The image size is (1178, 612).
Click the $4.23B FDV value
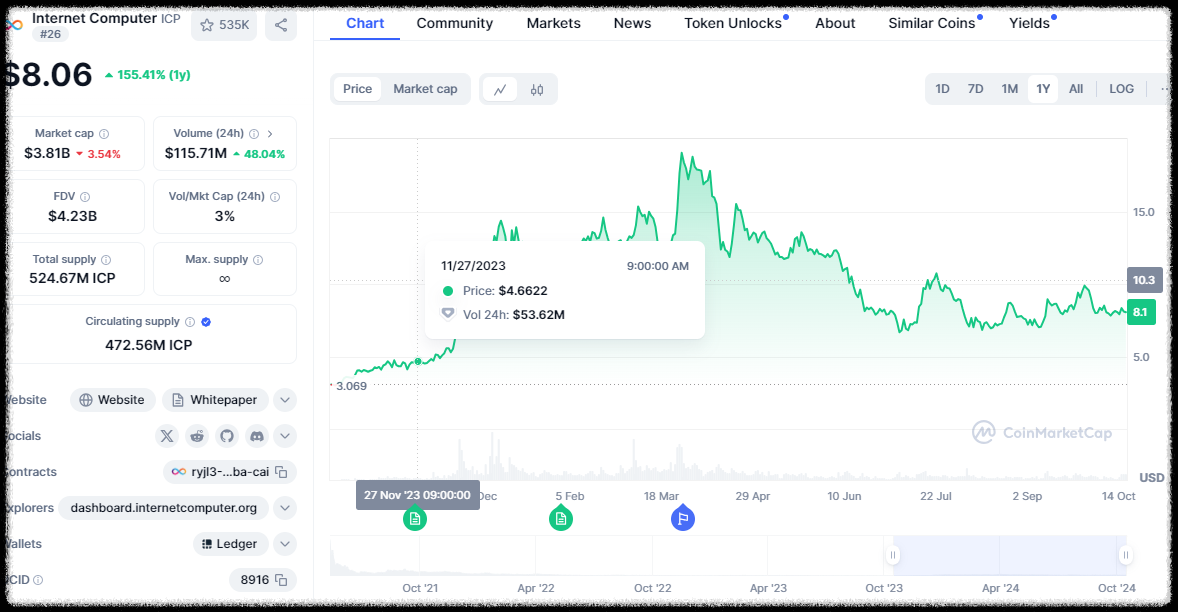click(x=73, y=216)
